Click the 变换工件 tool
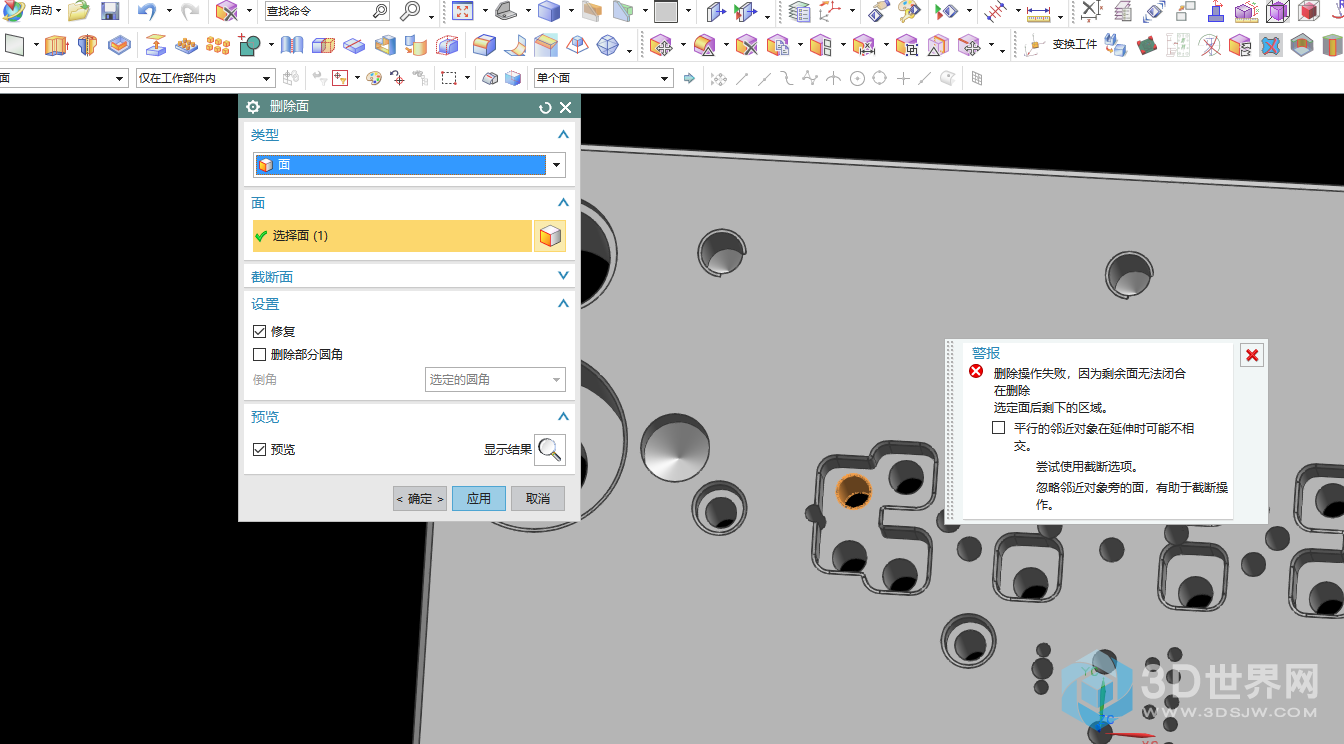Screen dimensions: 1344x744 click(x=1061, y=45)
